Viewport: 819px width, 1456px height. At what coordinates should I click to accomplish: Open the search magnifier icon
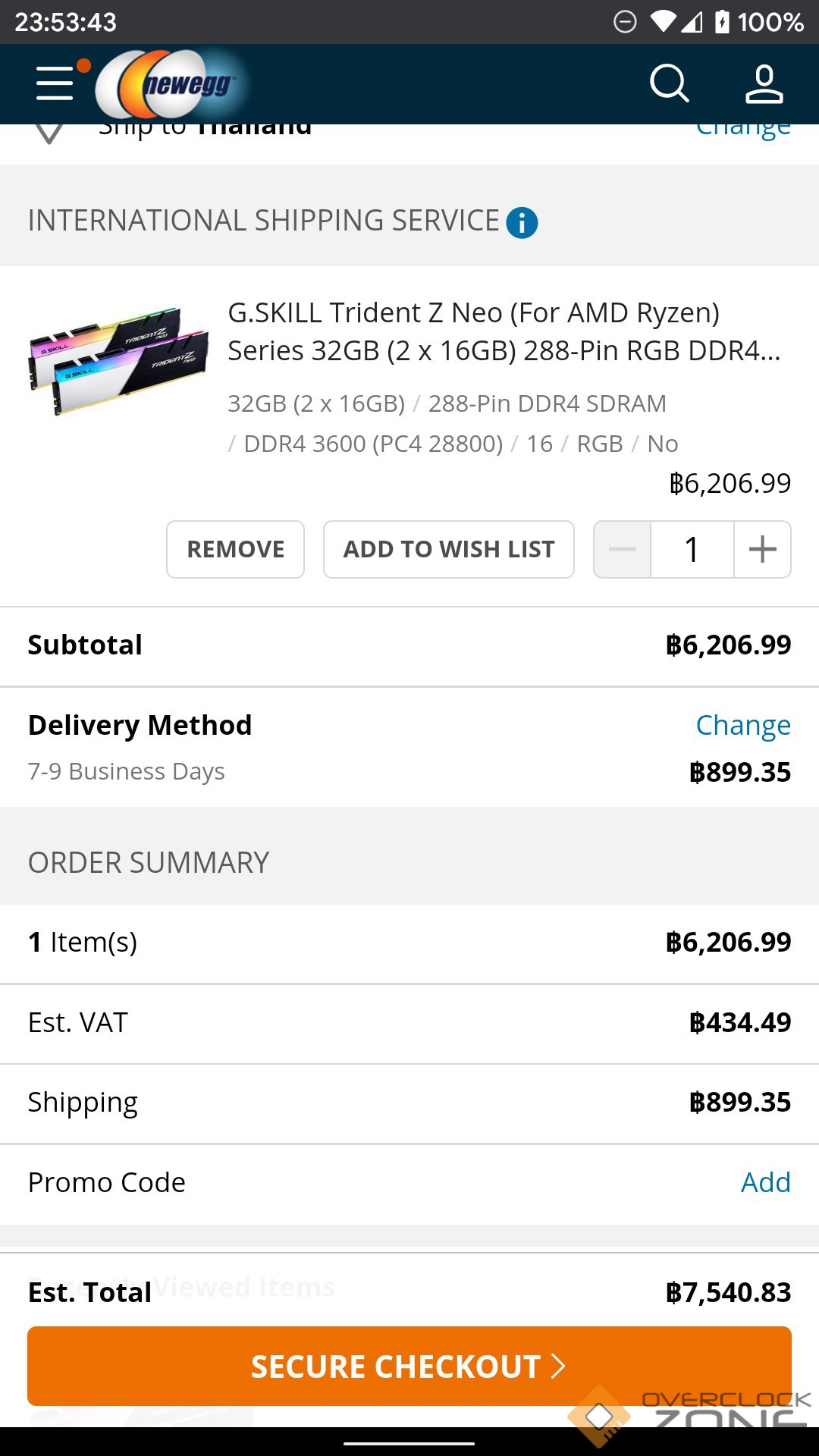[669, 83]
